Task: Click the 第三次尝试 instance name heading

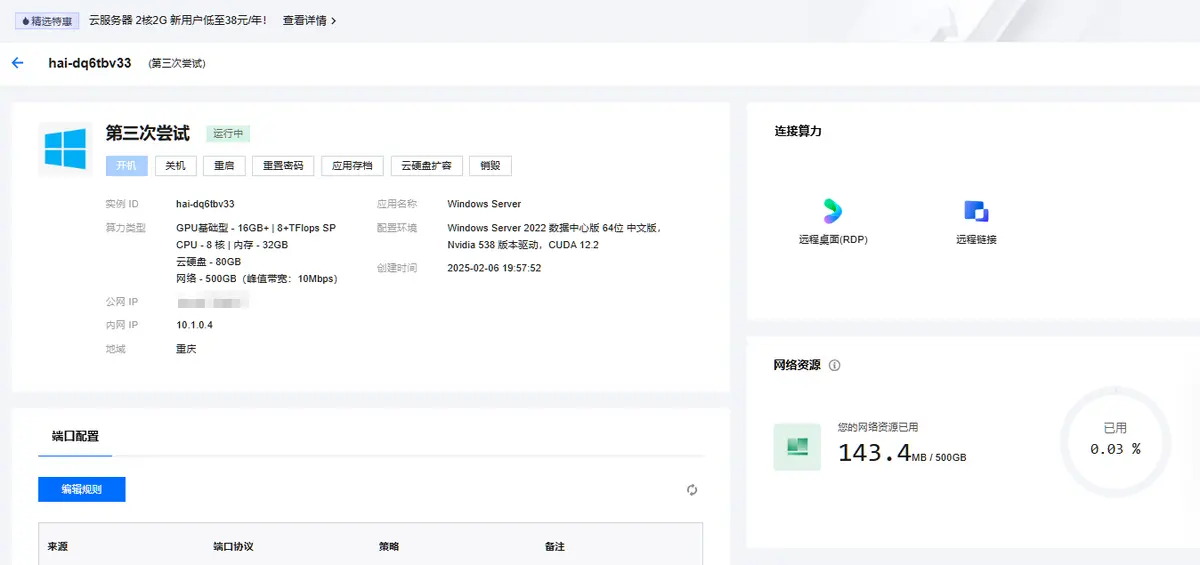Action: pyautogui.click(x=148, y=133)
